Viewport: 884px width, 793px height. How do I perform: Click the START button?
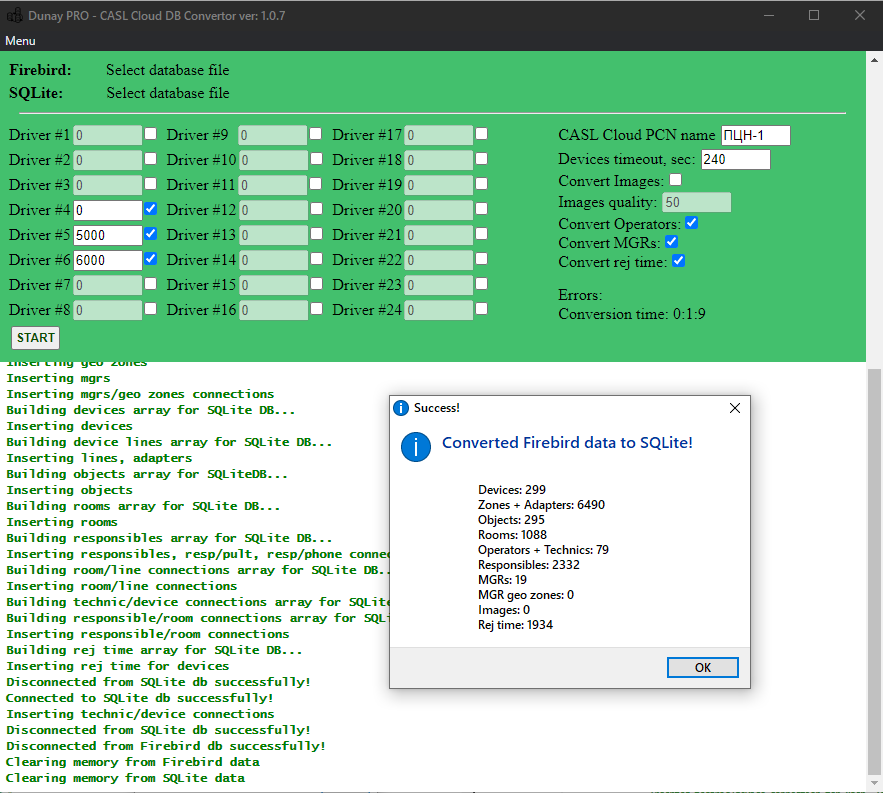(36, 338)
